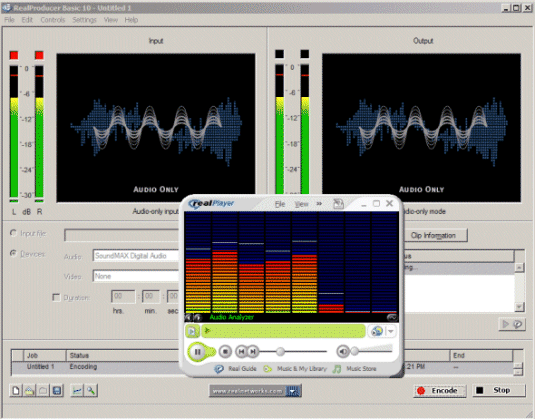Click the Music & My Library icon
The width and height of the screenshot is (535, 419).
(x=268, y=369)
